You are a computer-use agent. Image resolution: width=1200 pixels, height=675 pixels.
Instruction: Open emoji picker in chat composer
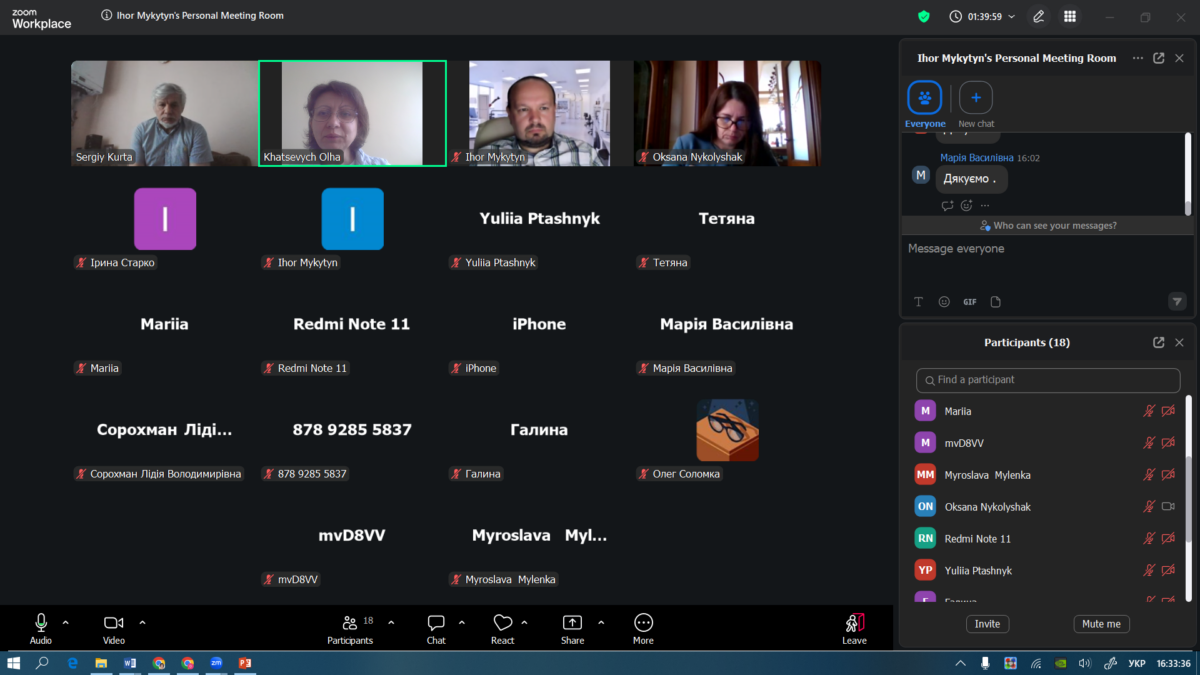click(944, 302)
